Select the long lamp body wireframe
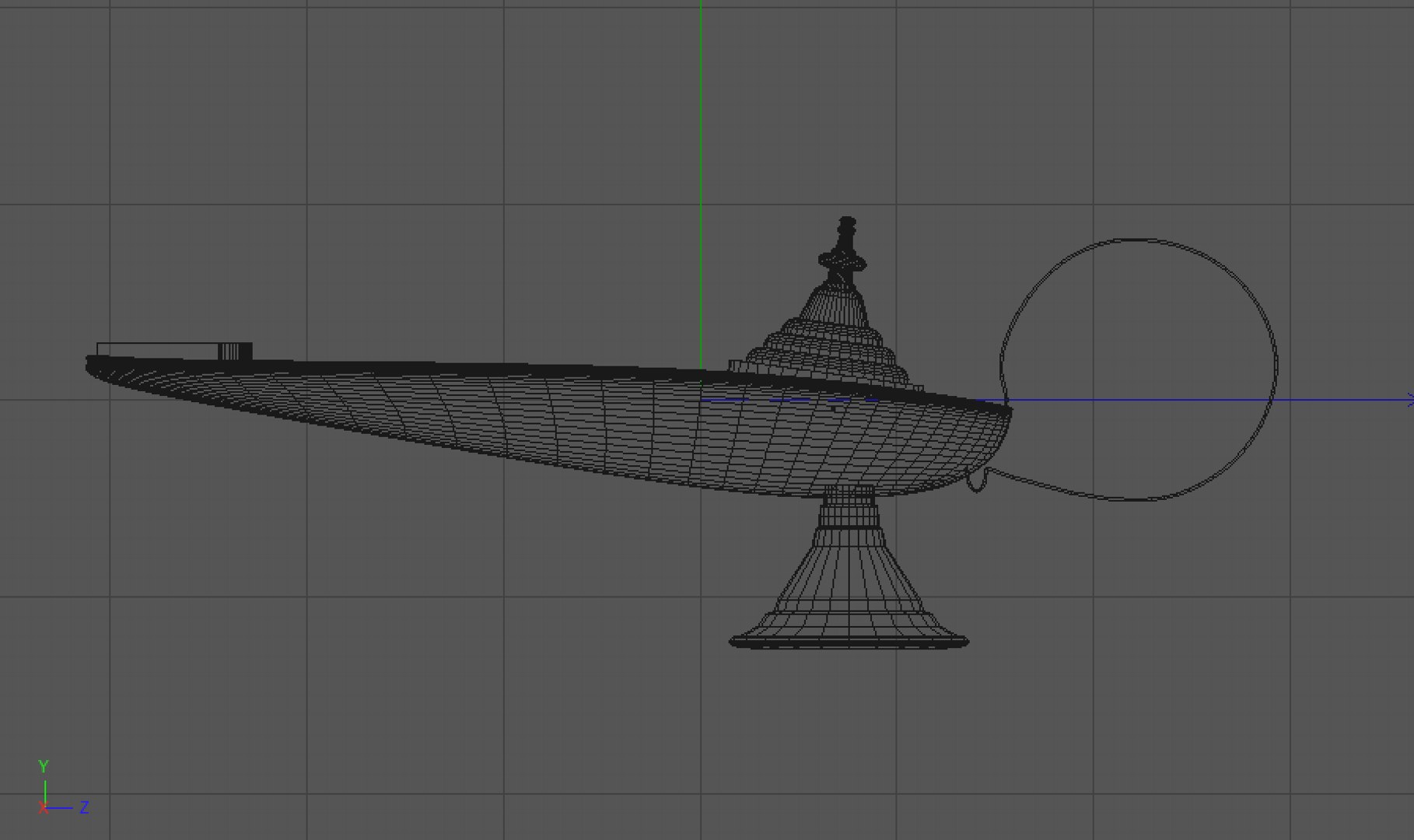Screen dimensions: 1414x840 pos(549,426)
